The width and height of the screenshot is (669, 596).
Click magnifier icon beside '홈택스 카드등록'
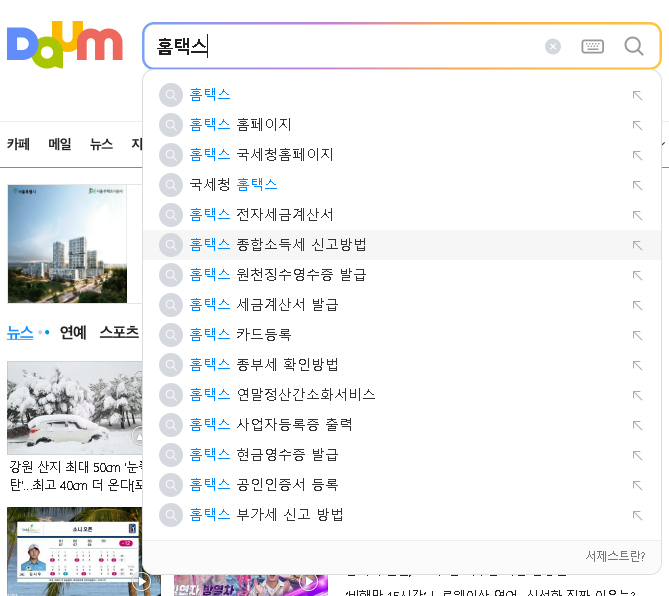(x=171, y=335)
